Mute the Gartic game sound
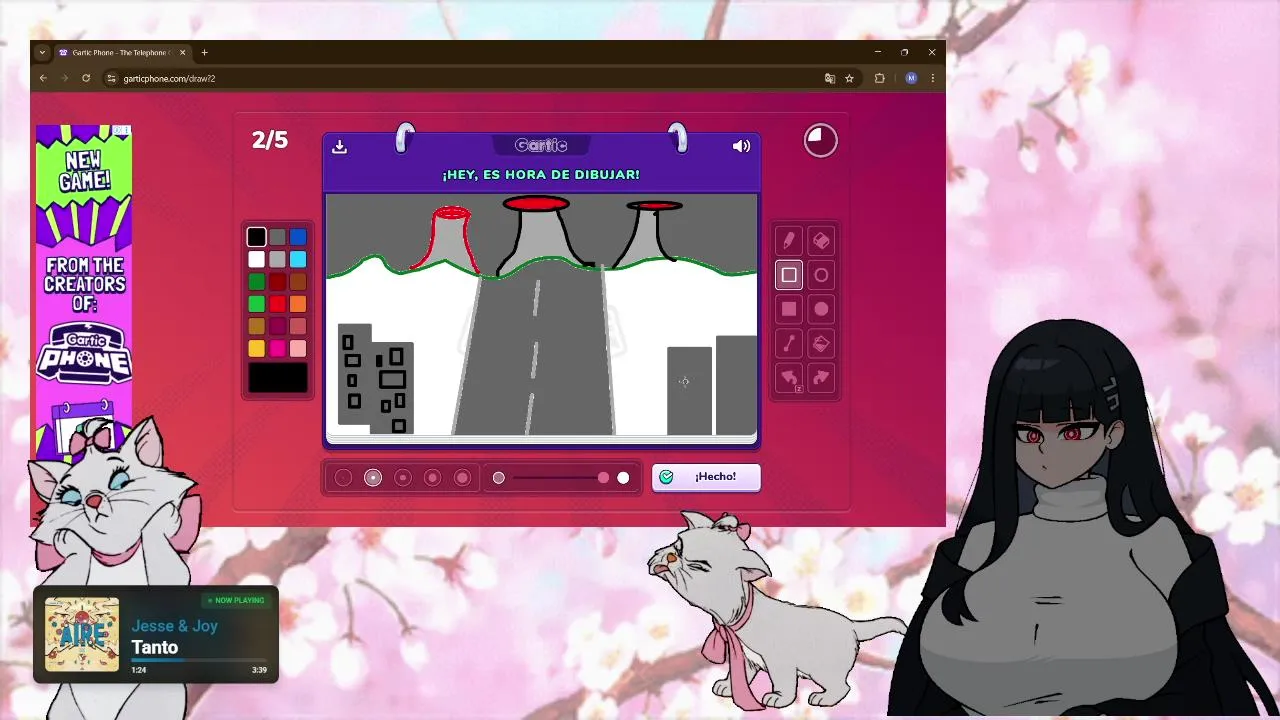 pos(741,146)
